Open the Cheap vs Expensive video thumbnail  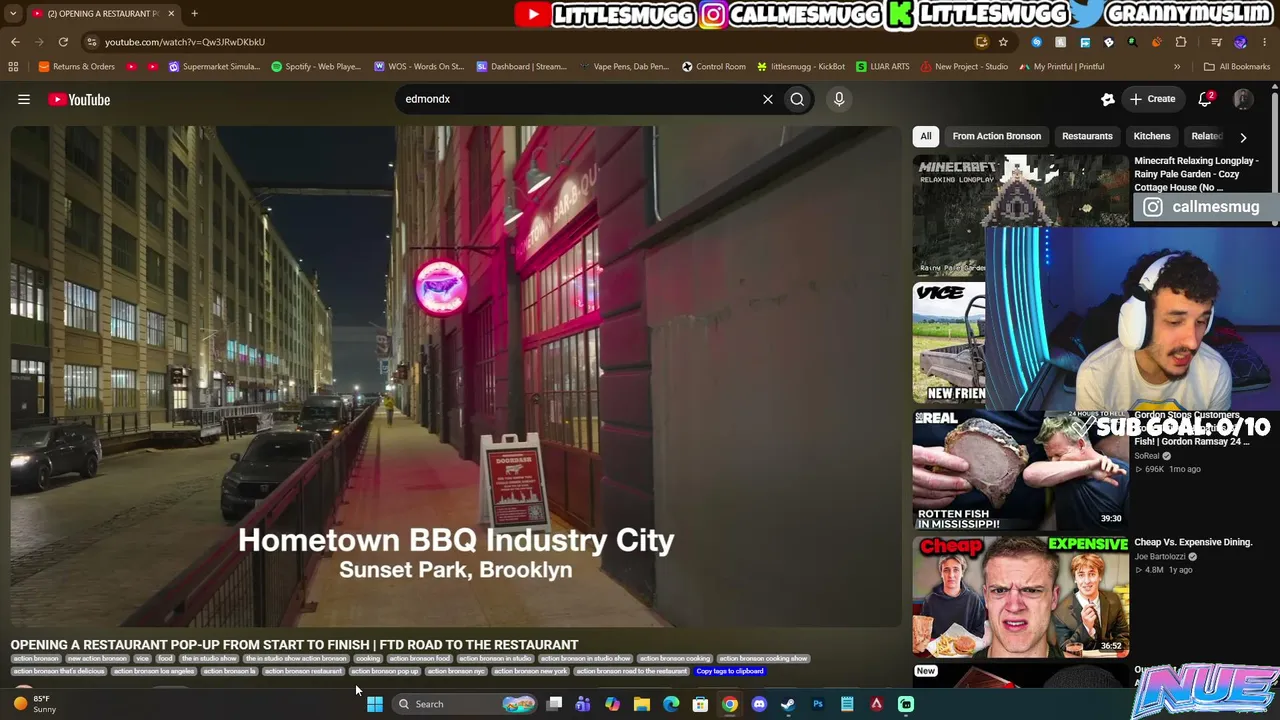tap(1020, 596)
